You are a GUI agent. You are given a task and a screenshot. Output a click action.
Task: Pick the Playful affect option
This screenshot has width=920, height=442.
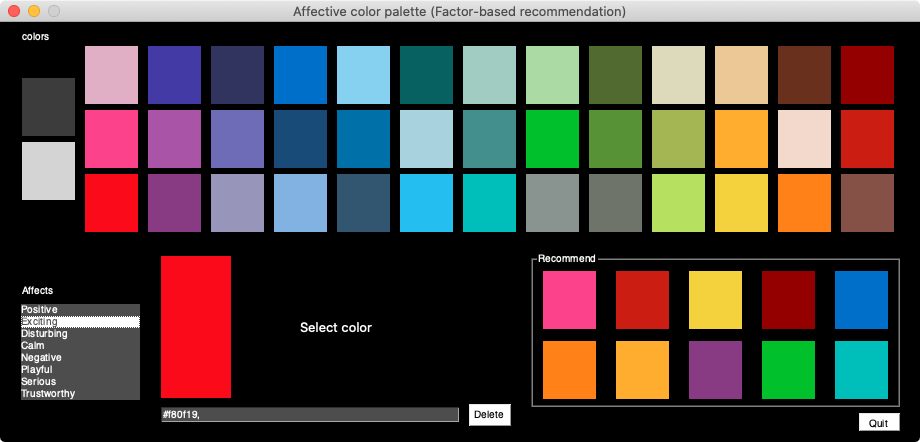(x=38, y=370)
